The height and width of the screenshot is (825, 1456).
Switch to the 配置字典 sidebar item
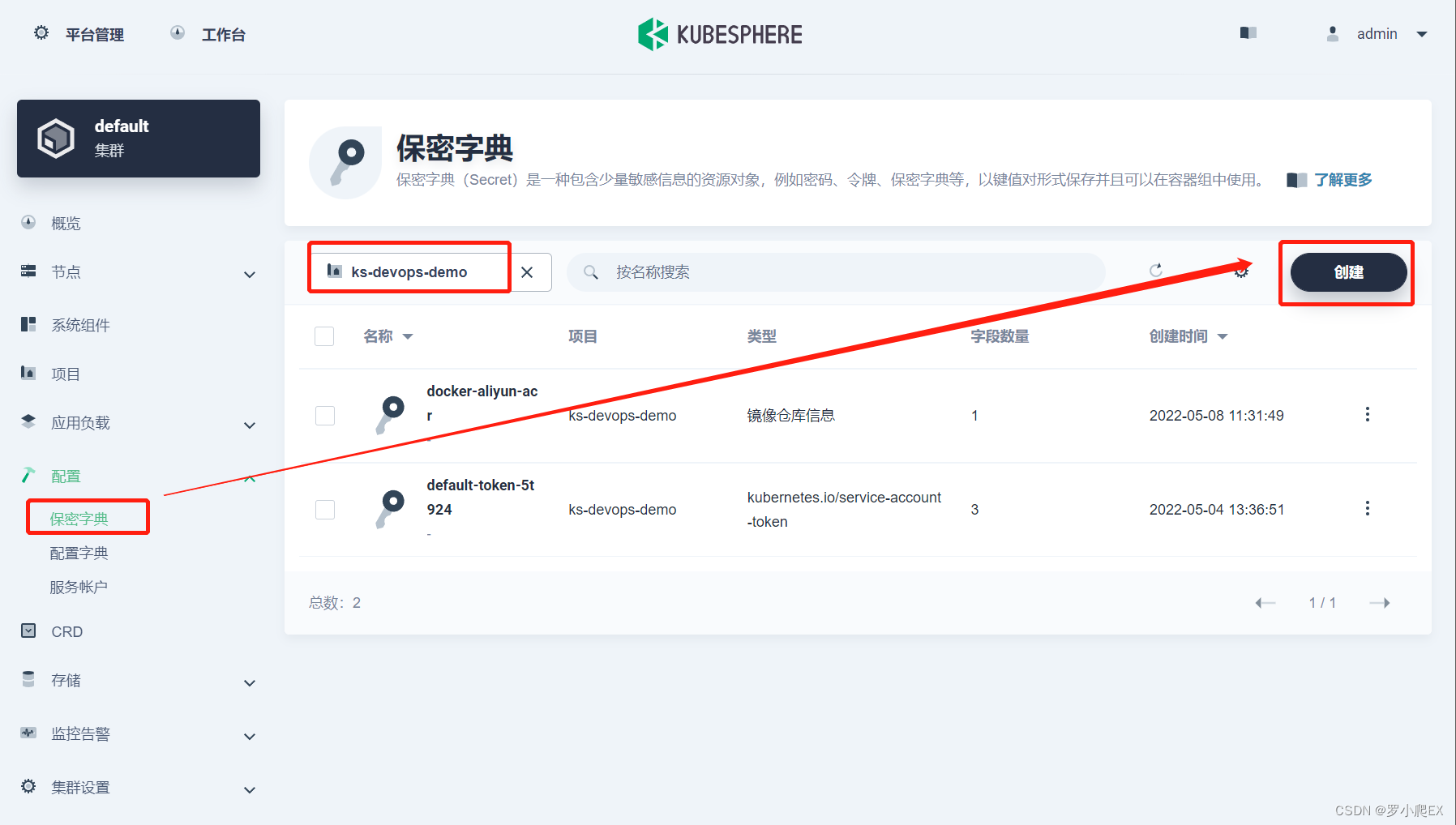[x=79, y=553]
